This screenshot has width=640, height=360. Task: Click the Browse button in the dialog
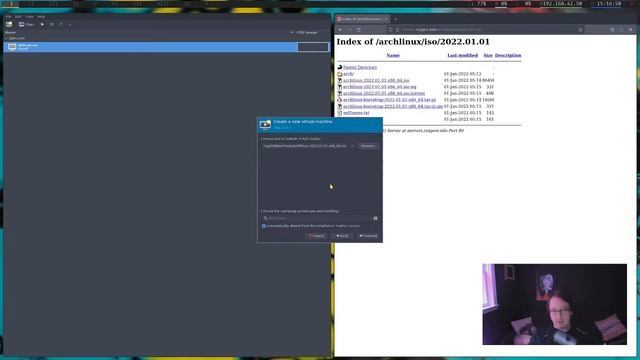pyautogui.click(x=368, y=146)
